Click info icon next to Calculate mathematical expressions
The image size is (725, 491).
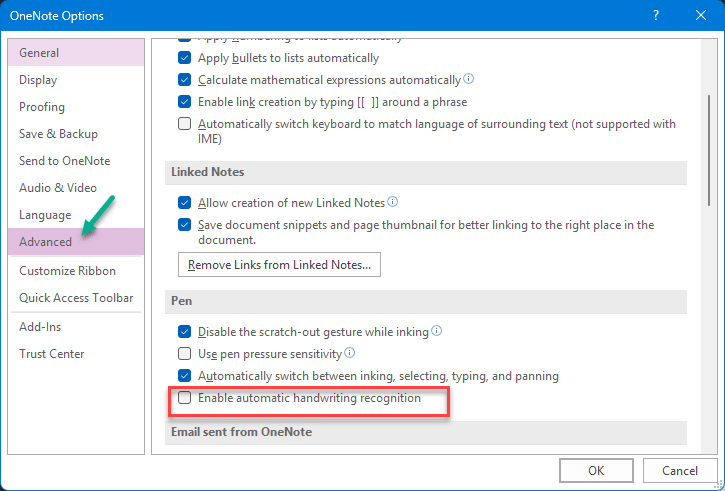pyautogui.click(x=468, y=79)
